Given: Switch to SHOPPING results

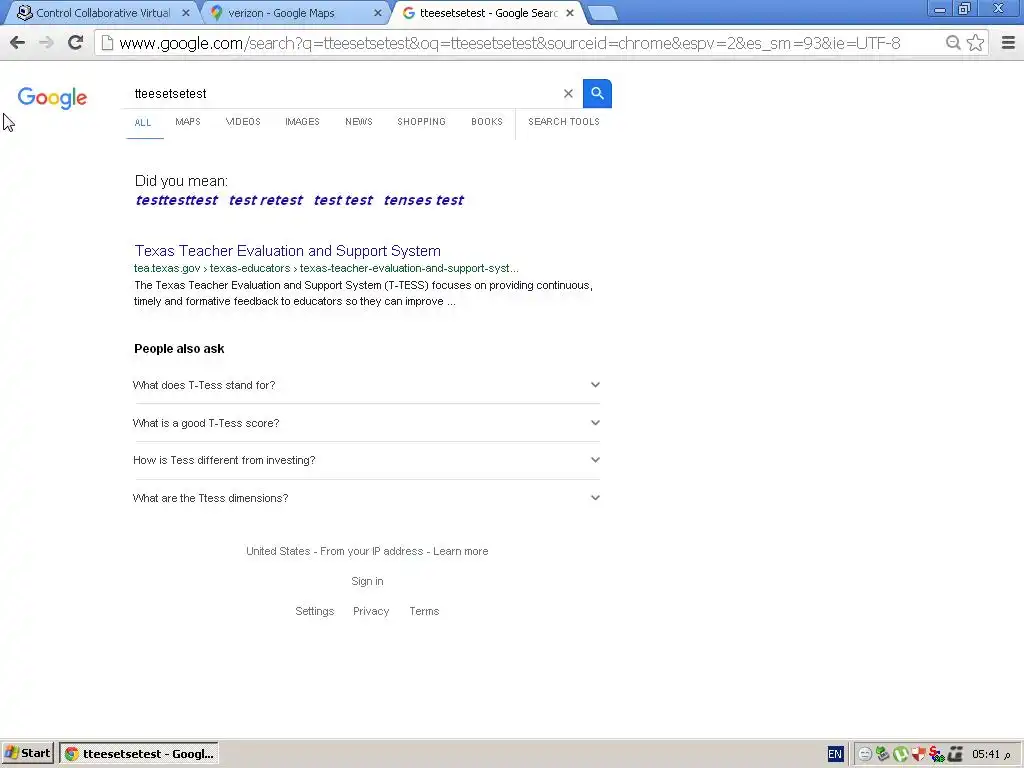Looking at the screenshot, I should [x=421, y=122].
